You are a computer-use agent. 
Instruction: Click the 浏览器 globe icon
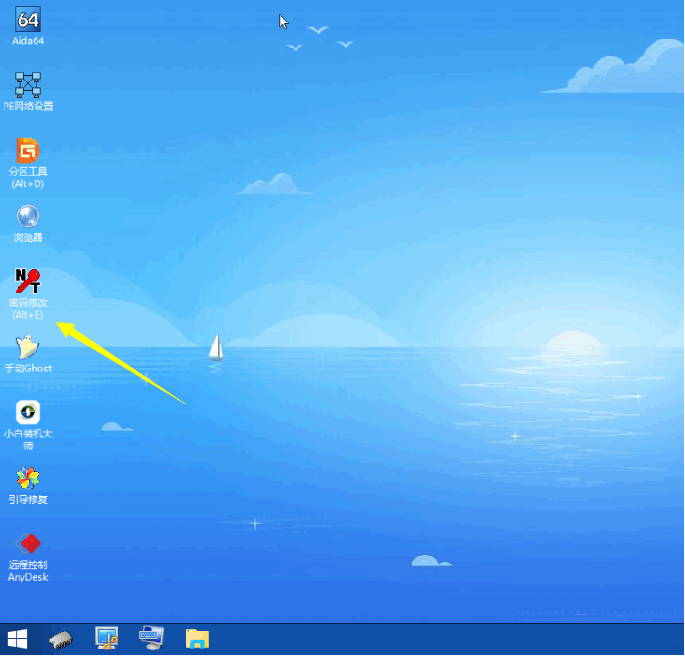pyautogui.click(x=28, y=216)
